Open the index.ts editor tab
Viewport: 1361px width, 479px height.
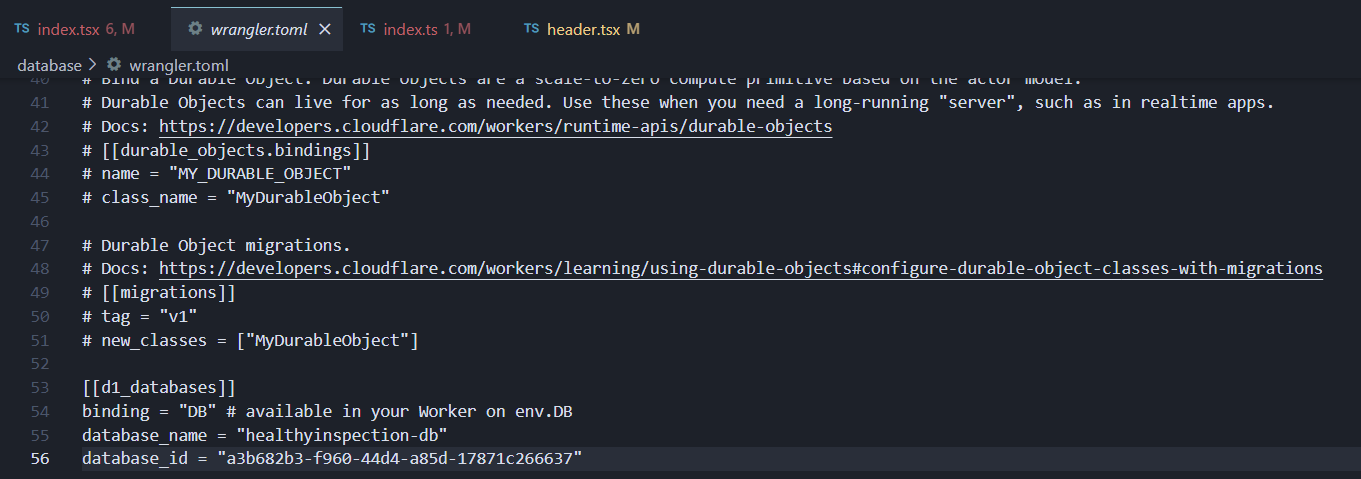pos(411,29)
